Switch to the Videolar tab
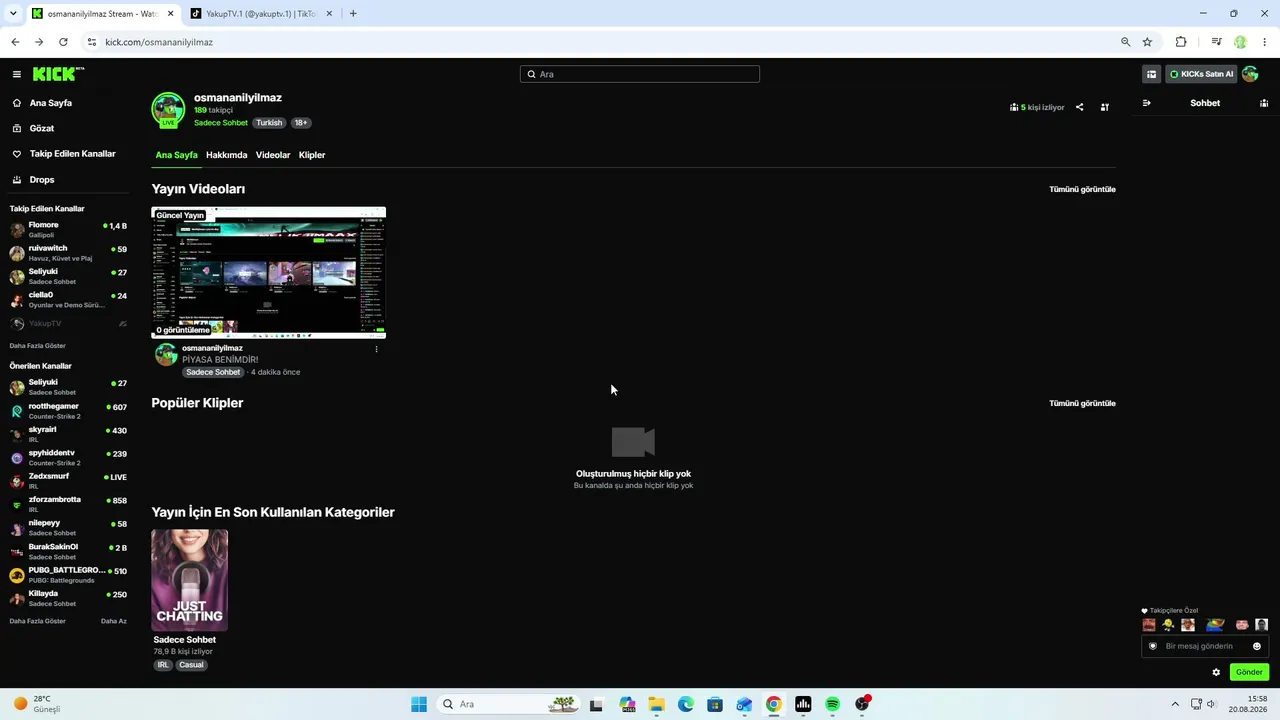Viewport: 1280px width, 720px height. pos(273,155)
